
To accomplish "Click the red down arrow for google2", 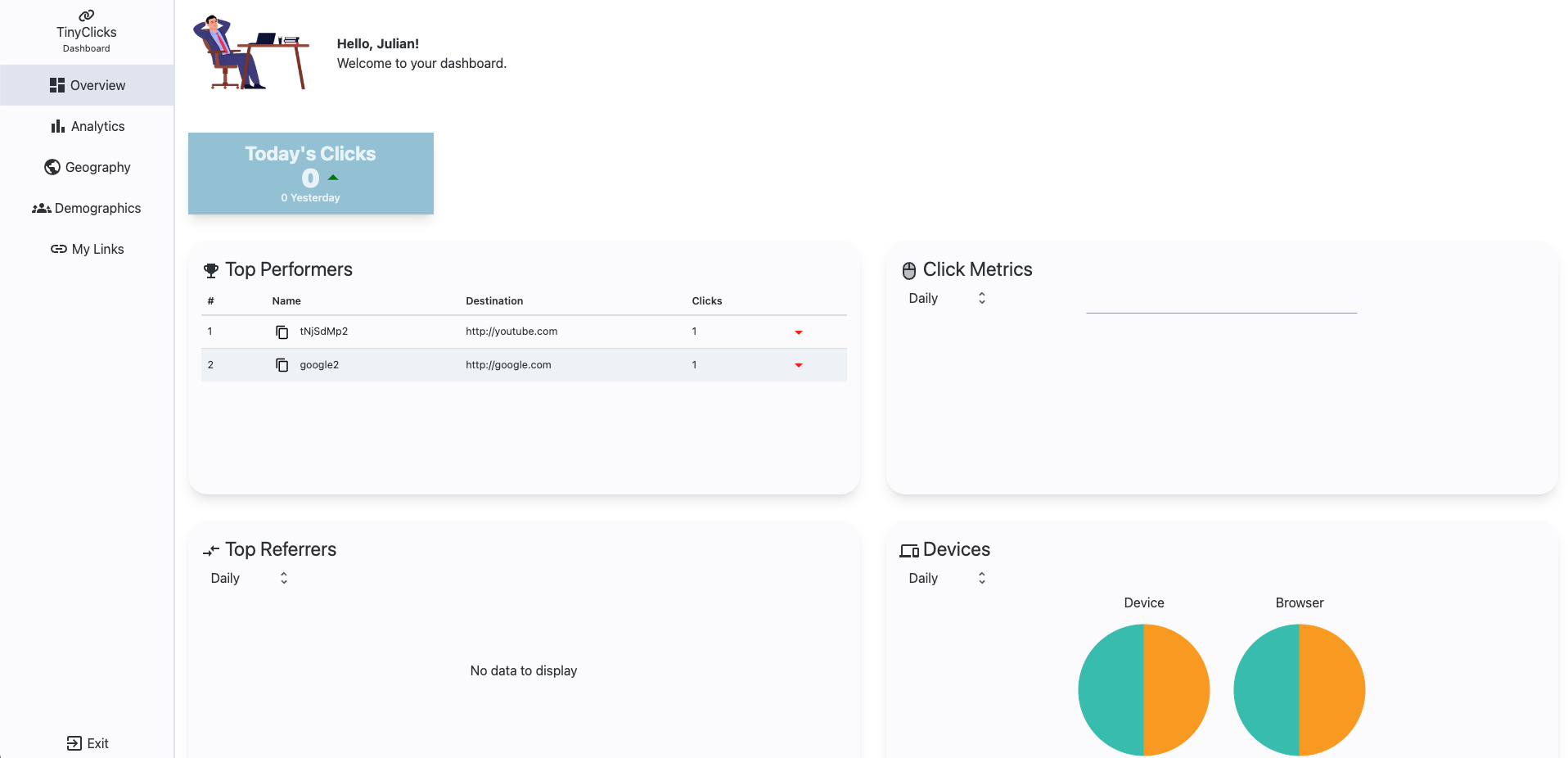I will pyautogui.click(x=799, y=365).
